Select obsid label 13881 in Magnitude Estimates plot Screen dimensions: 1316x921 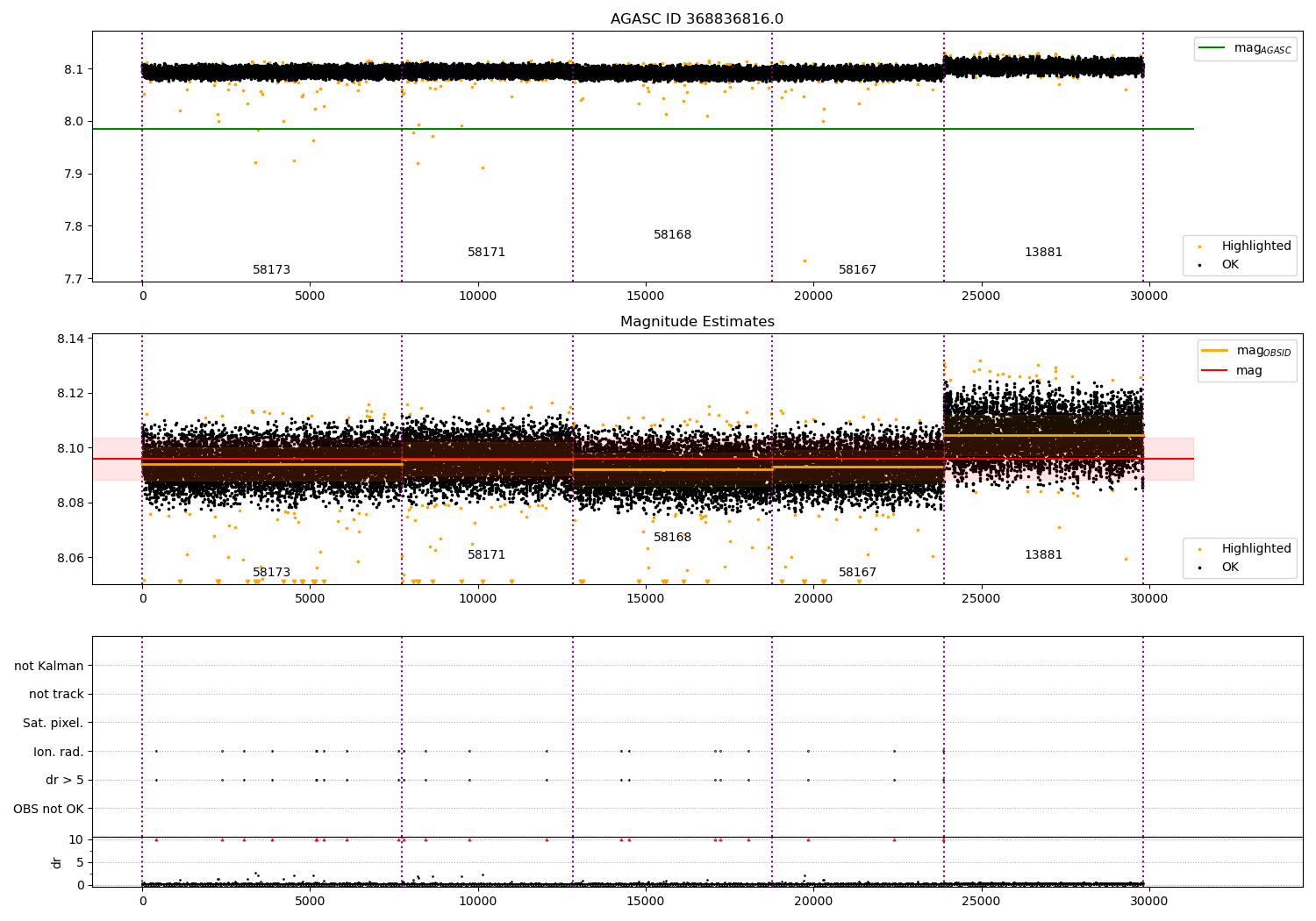click(x=1043, y=555)
